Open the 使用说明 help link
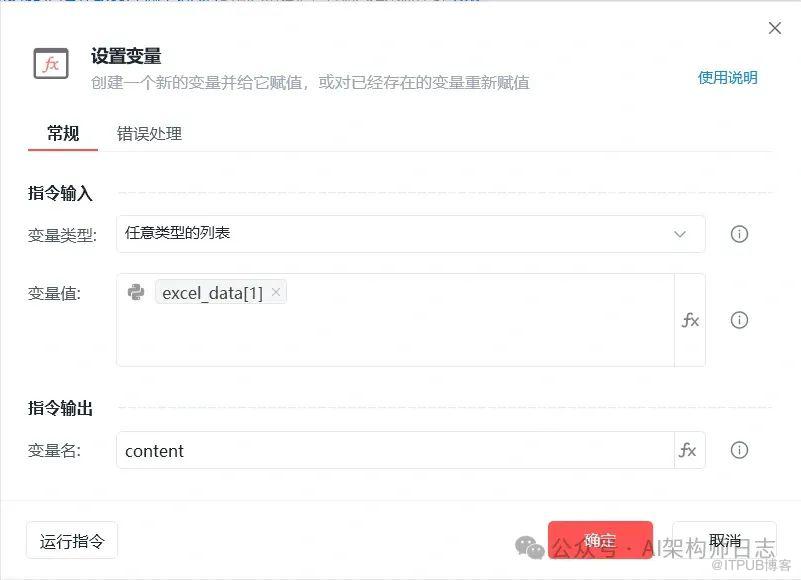 (727, 78)
